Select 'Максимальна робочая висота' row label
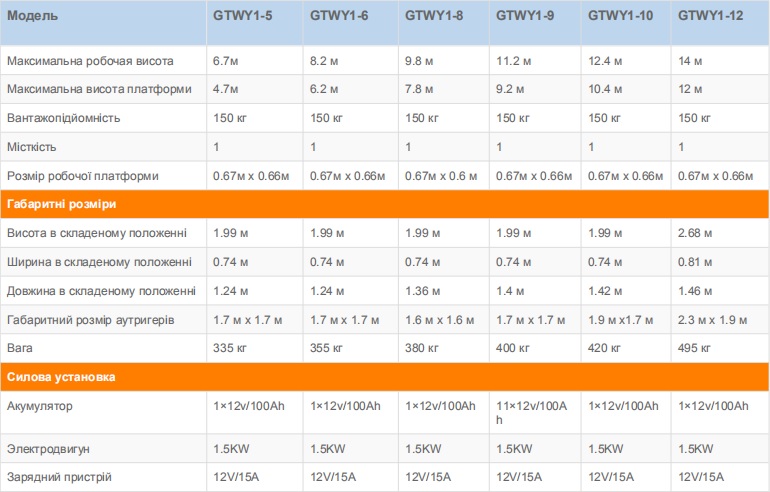770x492 pixels. (x=90, y=61)
